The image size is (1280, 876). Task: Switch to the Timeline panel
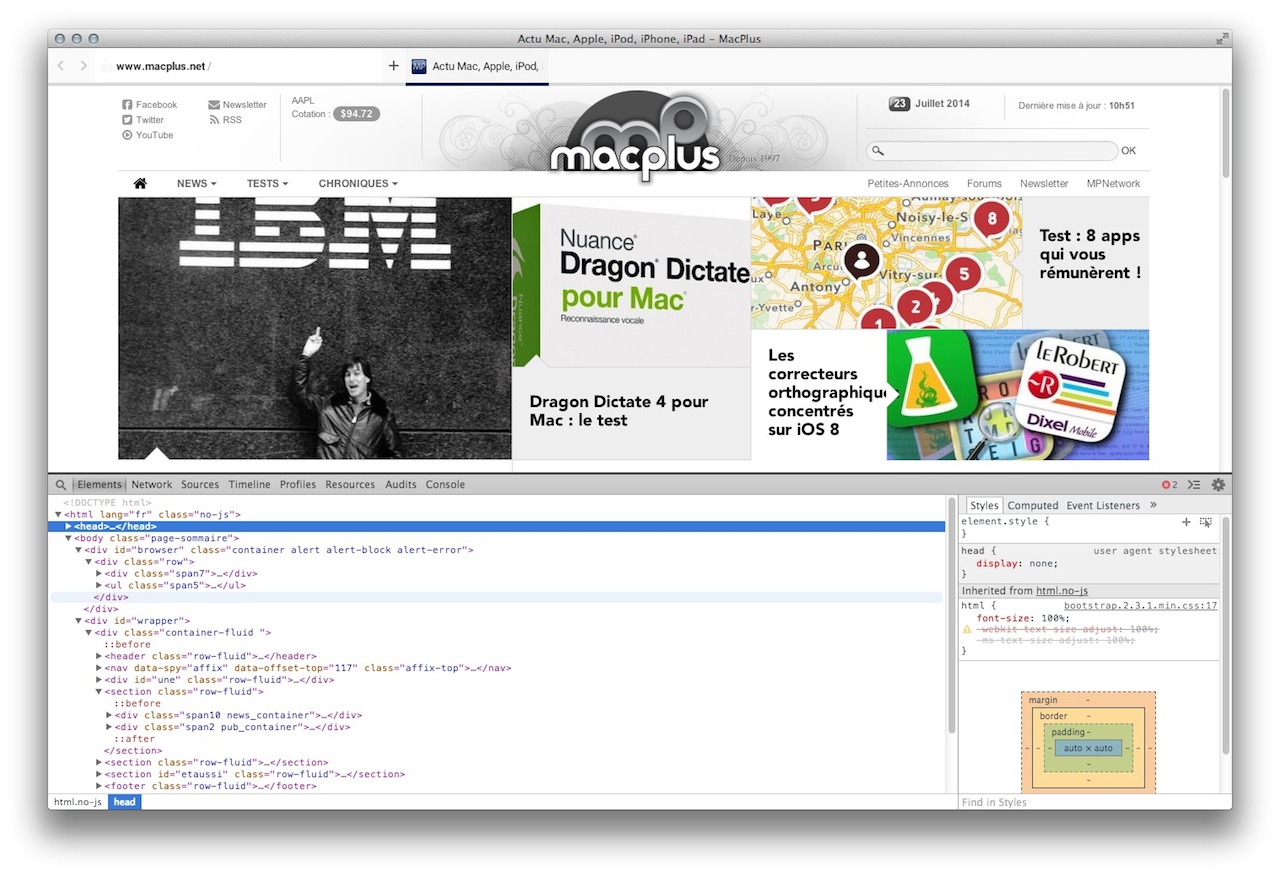coord(249,485)
